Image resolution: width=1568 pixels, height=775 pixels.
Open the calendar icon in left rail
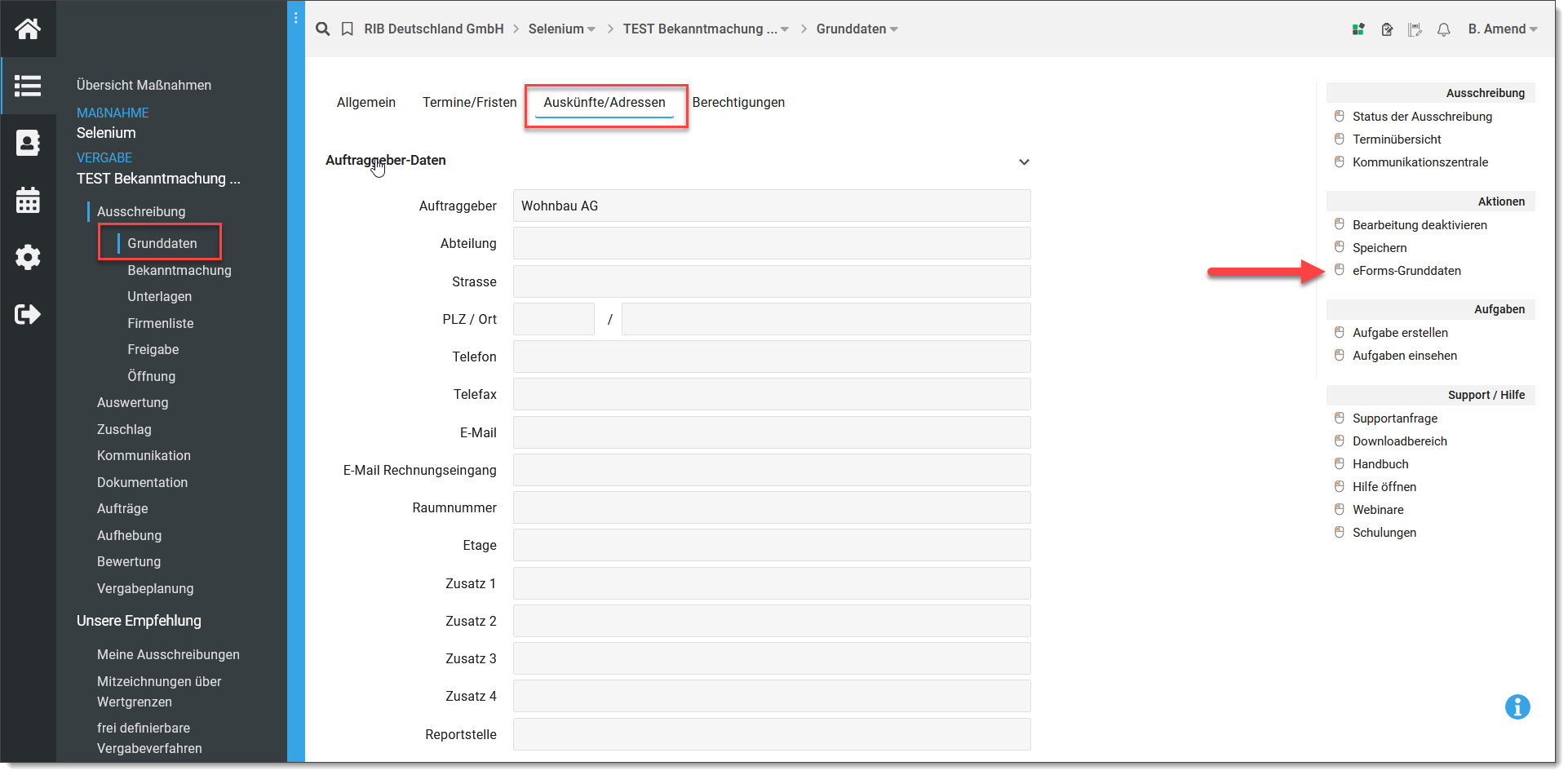click(x=28, y=200)
